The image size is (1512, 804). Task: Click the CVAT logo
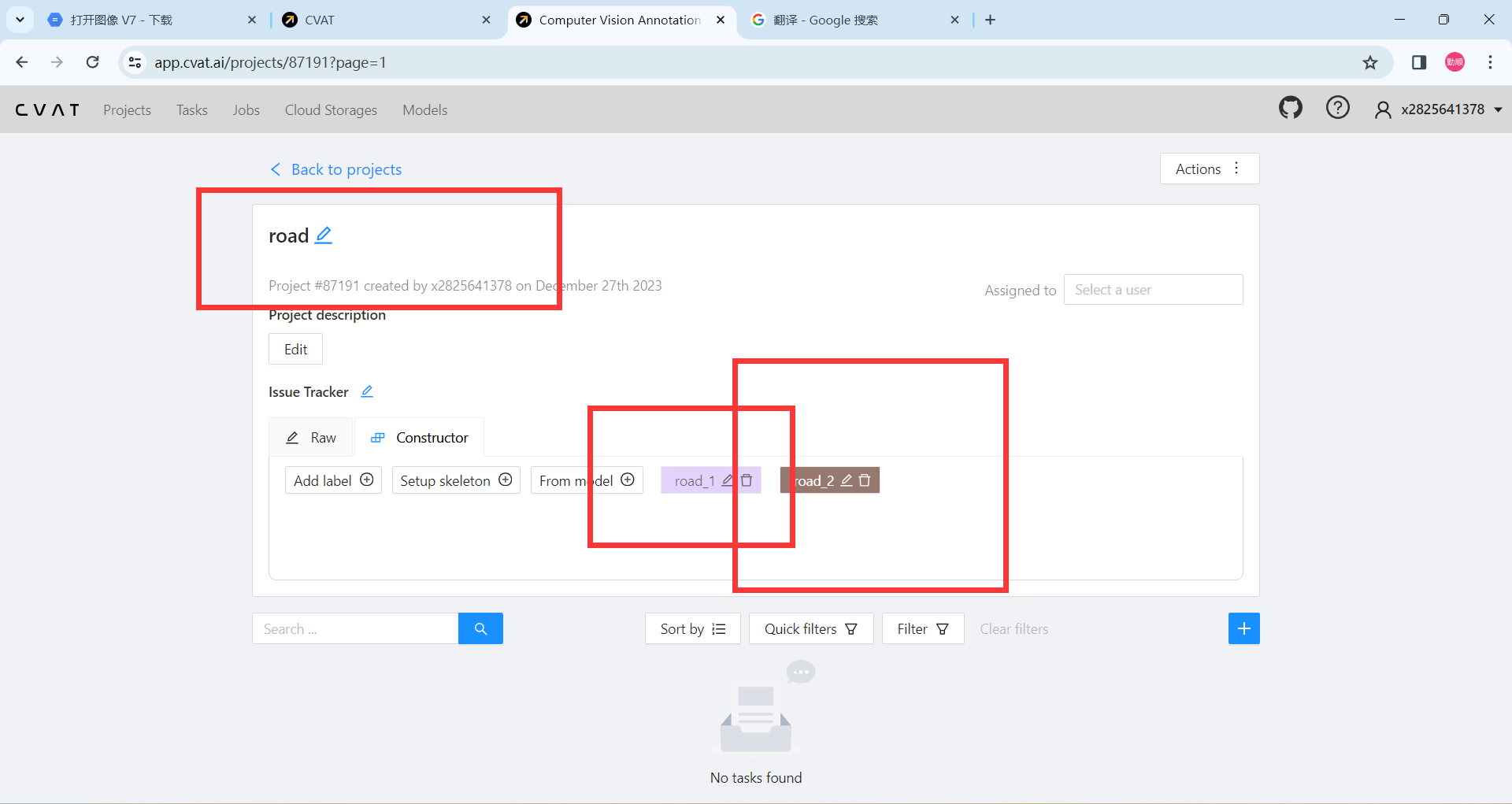(x=47, y=109)
